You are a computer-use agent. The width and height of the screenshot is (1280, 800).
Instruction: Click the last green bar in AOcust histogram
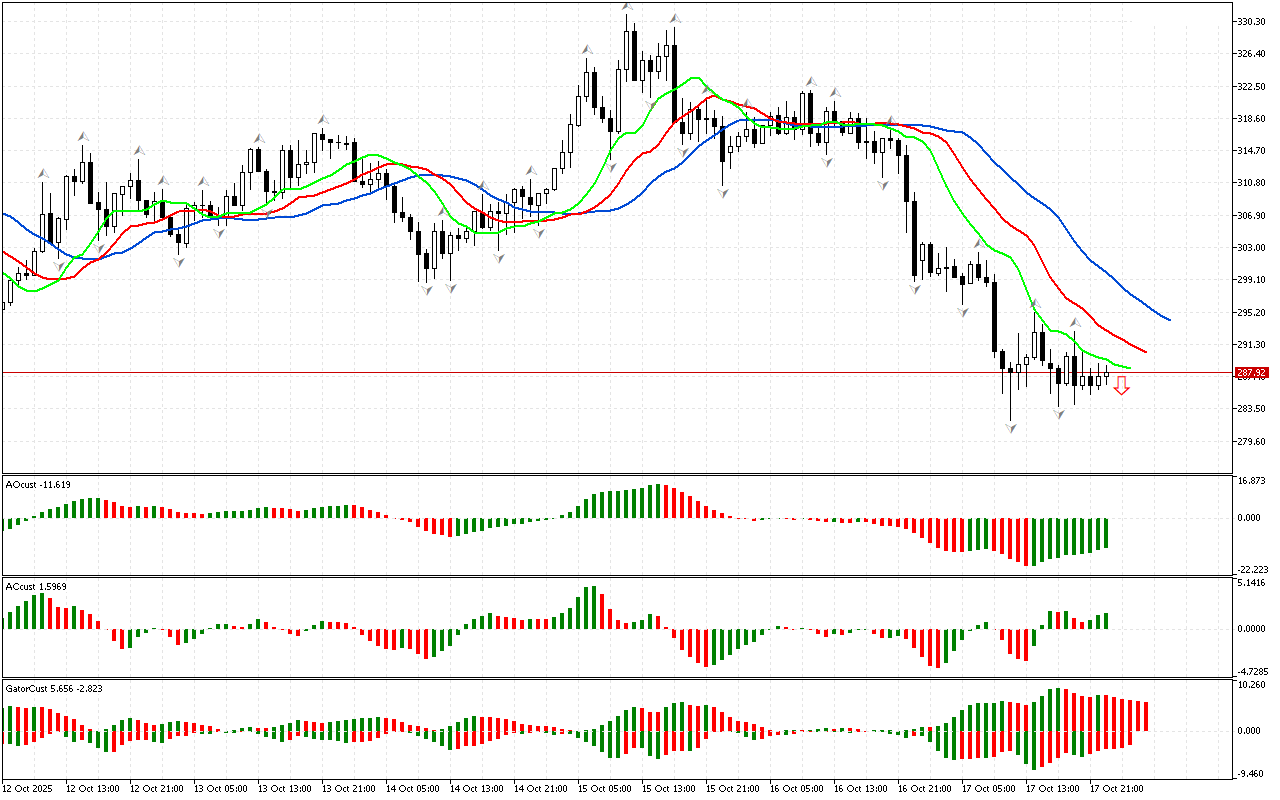click(1106, 533)
